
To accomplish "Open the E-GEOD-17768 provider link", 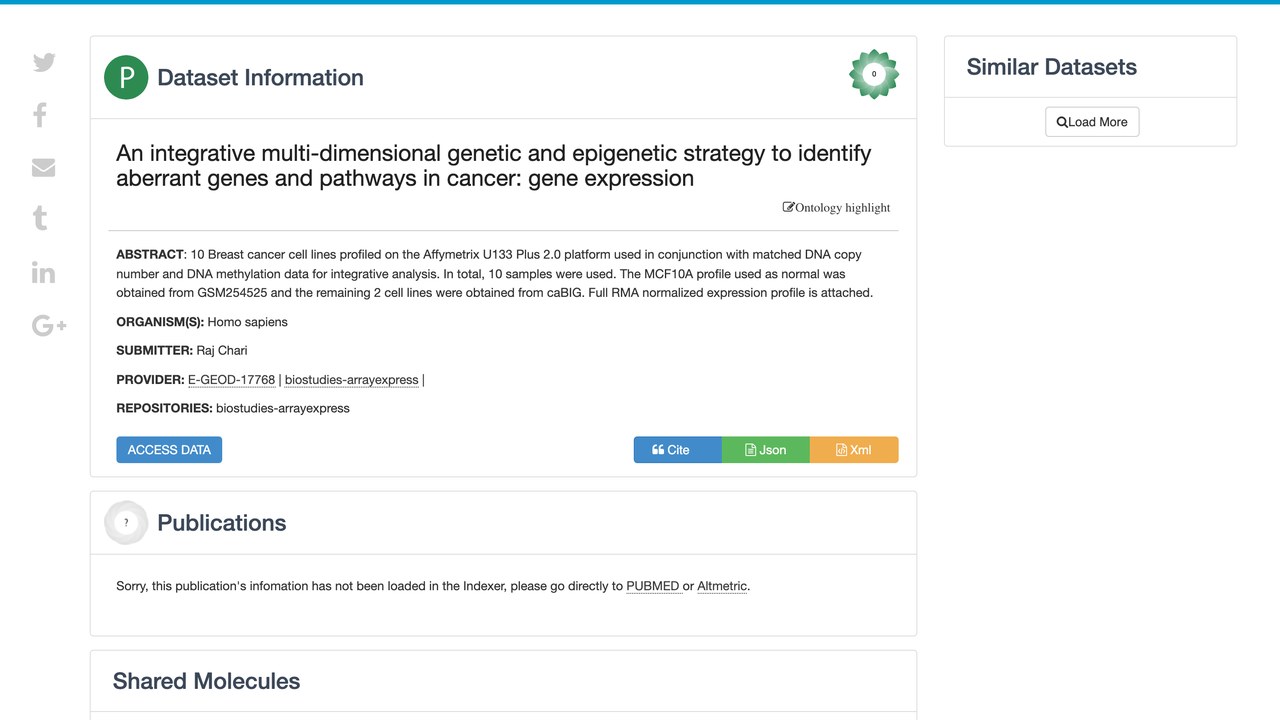I will (231, 380).
